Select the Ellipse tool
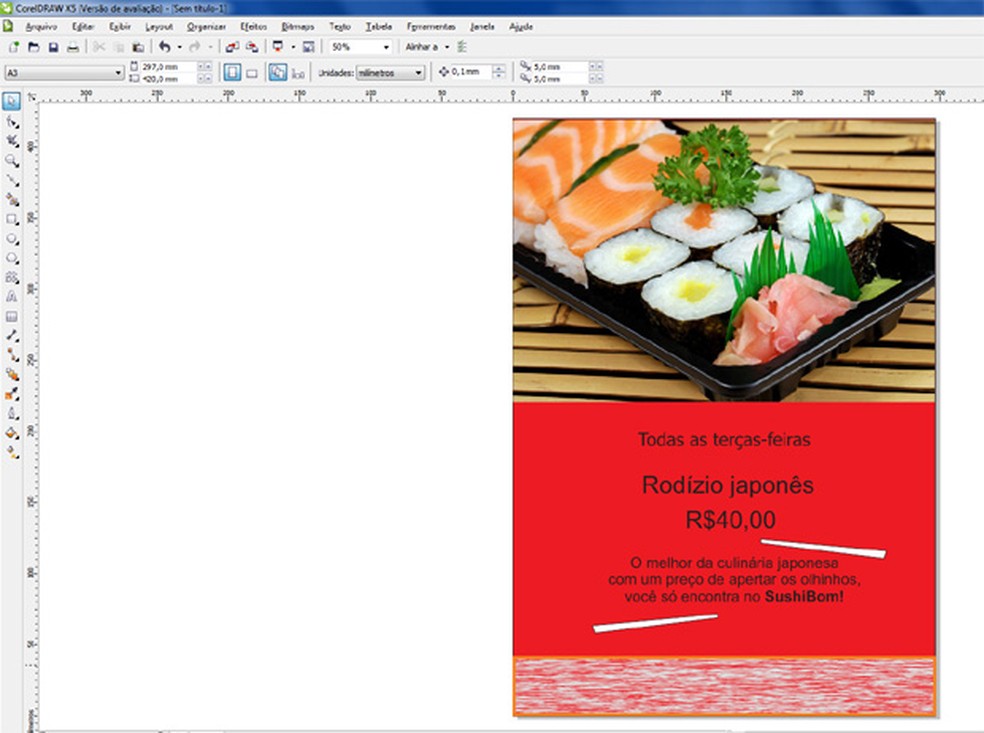Screen dimensions: 984x733 11,239
